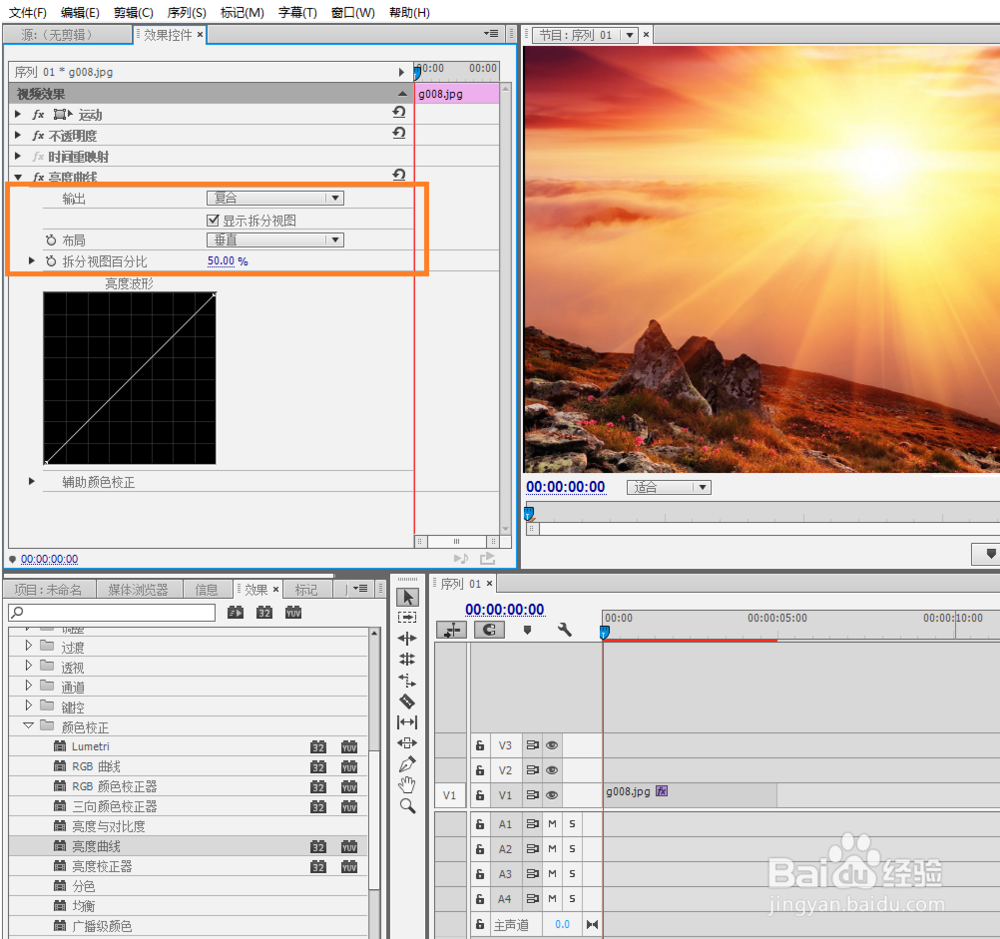Open the 文件(F) menu
The height and width of the screenshot is (939, 1000).
[x=27, y=12]
